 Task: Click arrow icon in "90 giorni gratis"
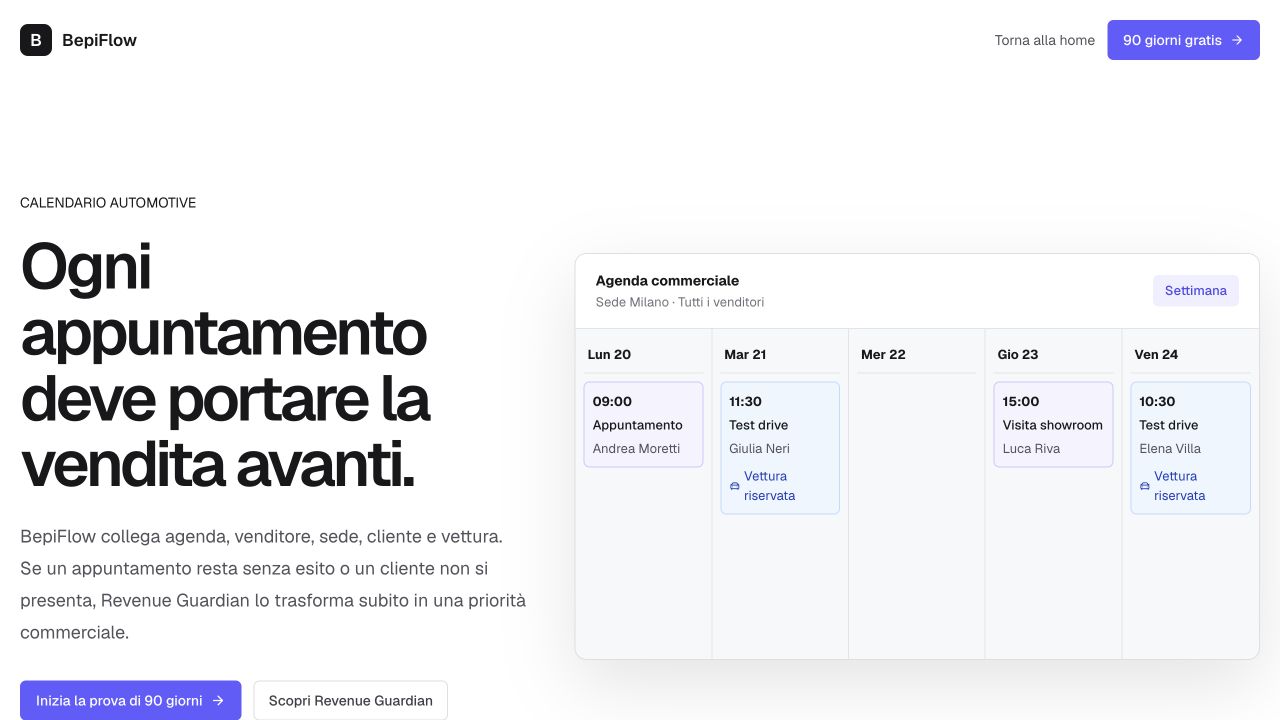coord(1237,40)
